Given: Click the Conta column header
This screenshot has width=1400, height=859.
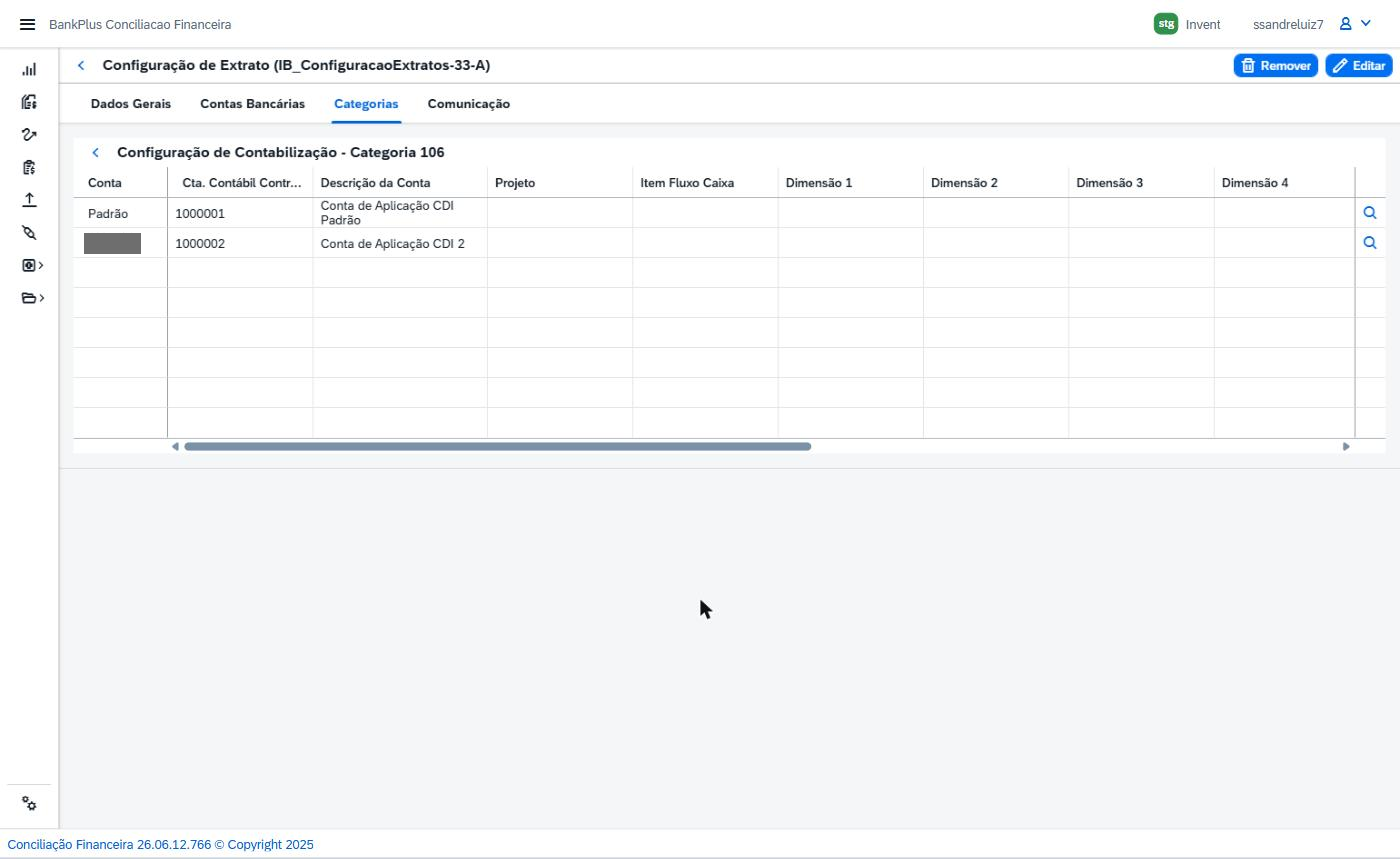Looking at the screenshot, I should tap(120, 183).
